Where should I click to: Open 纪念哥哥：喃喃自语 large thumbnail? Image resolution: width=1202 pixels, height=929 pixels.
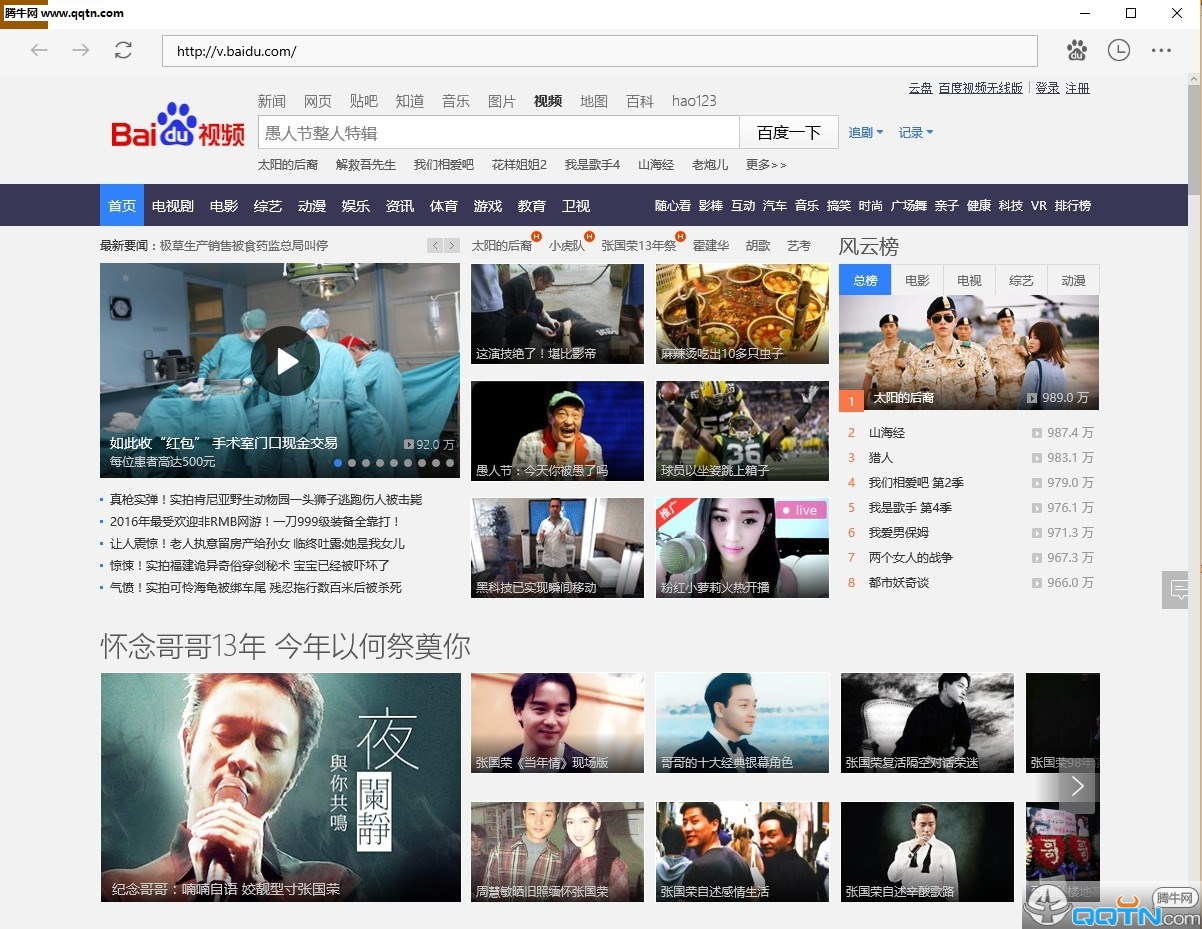coord(281,787)
